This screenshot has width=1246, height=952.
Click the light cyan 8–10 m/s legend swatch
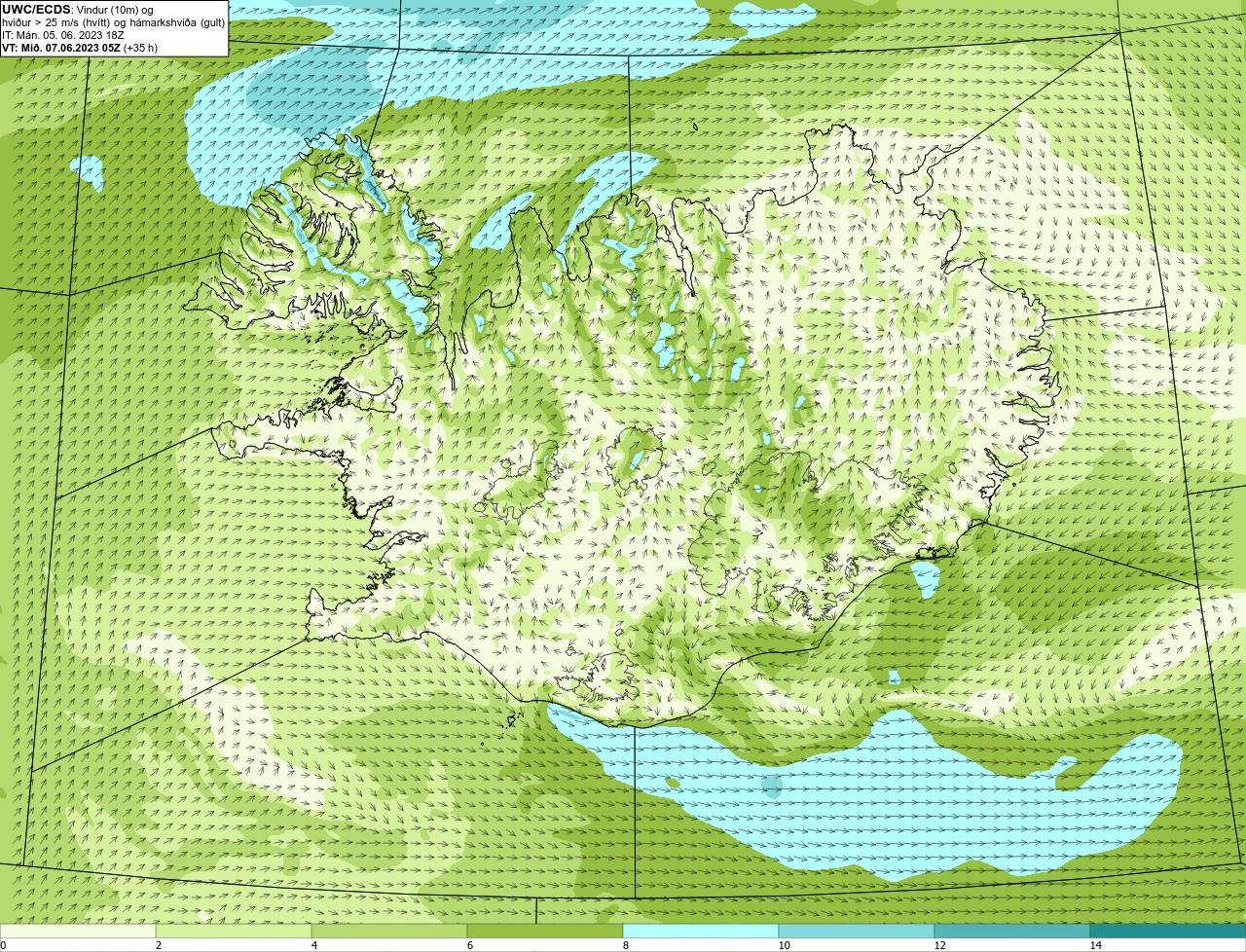pyautogui.click(x=701, y=931)
